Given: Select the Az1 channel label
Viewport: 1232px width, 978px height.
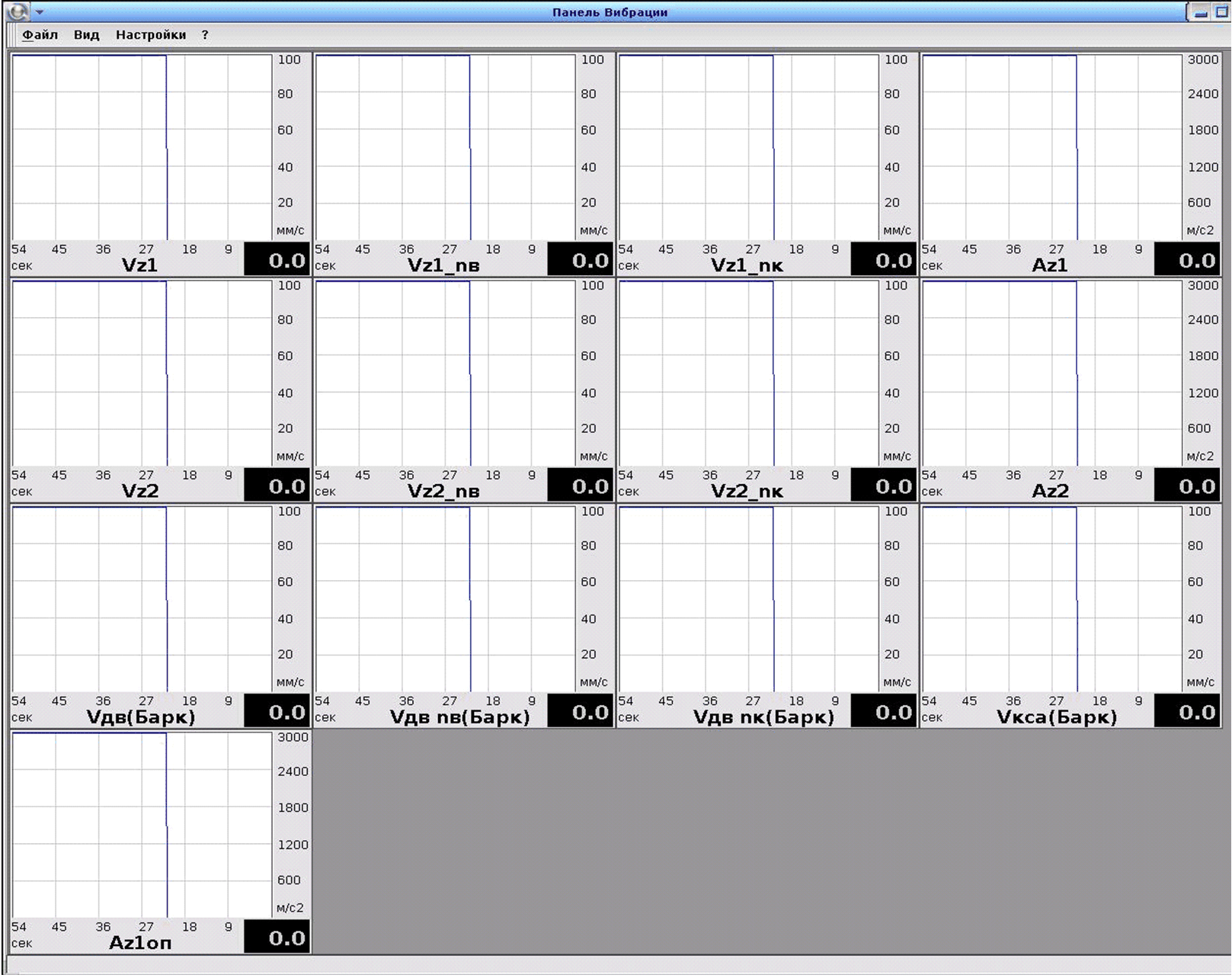Looking at the screenshot, I should [x=1050, y=265].
